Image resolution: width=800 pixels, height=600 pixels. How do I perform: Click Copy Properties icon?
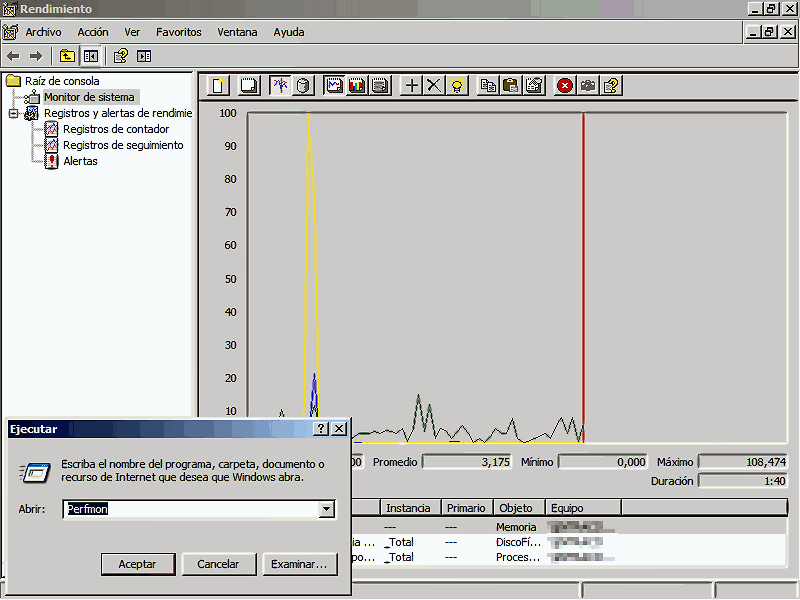[x=488, y=85]
